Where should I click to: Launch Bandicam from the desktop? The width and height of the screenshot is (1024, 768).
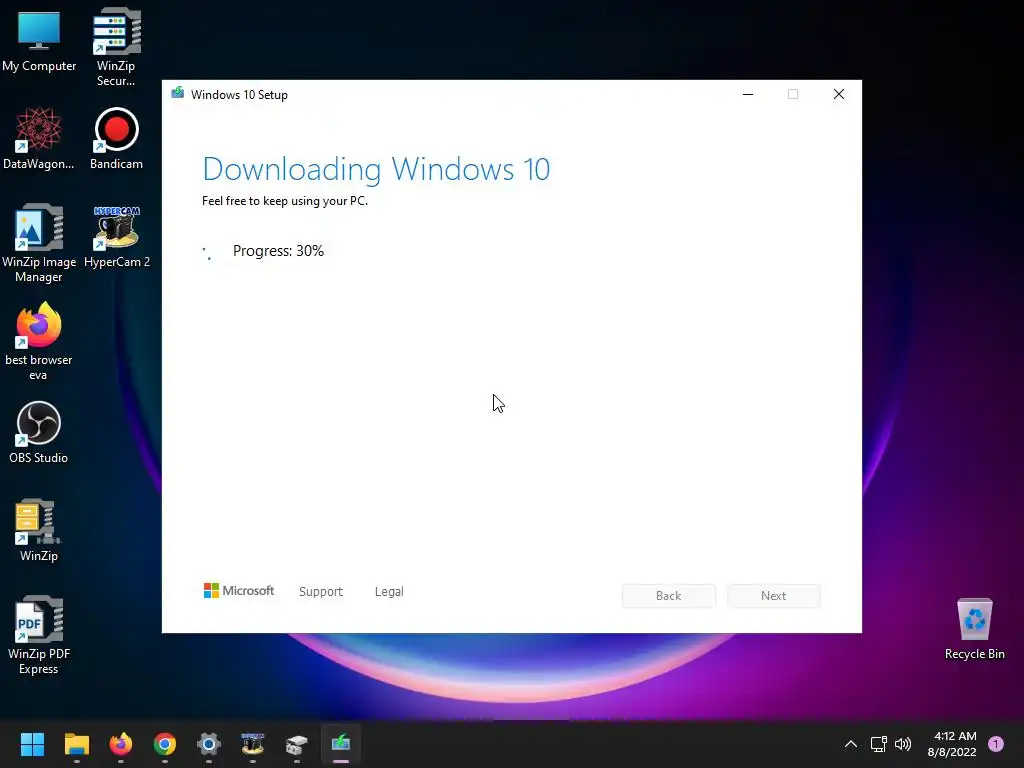pos(116,139)
